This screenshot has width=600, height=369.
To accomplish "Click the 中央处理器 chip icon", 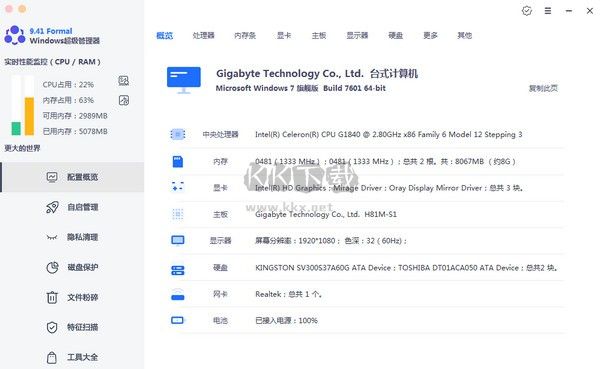I will coord(178,134).
